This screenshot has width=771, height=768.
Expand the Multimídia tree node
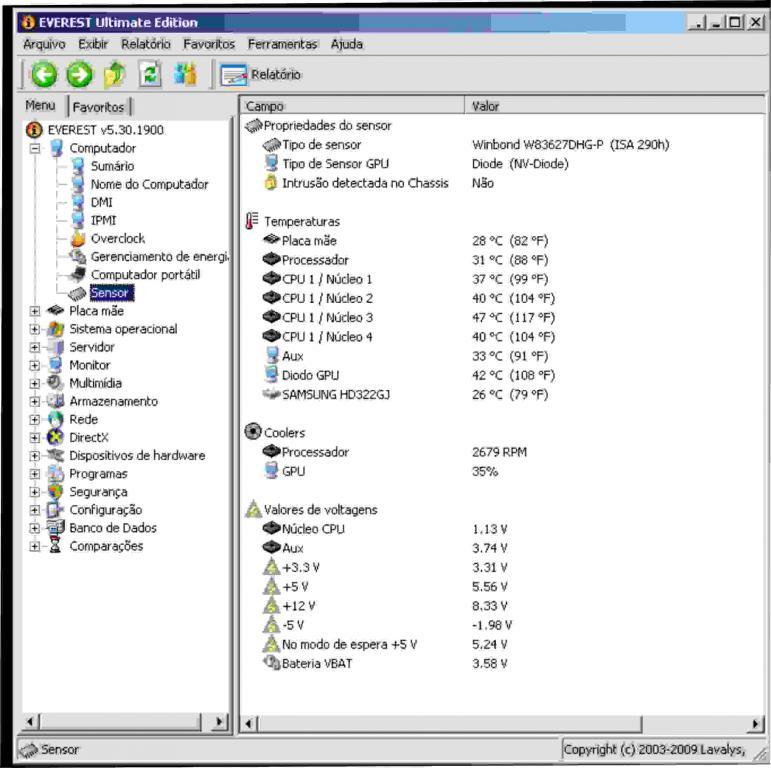pos(34,383)
